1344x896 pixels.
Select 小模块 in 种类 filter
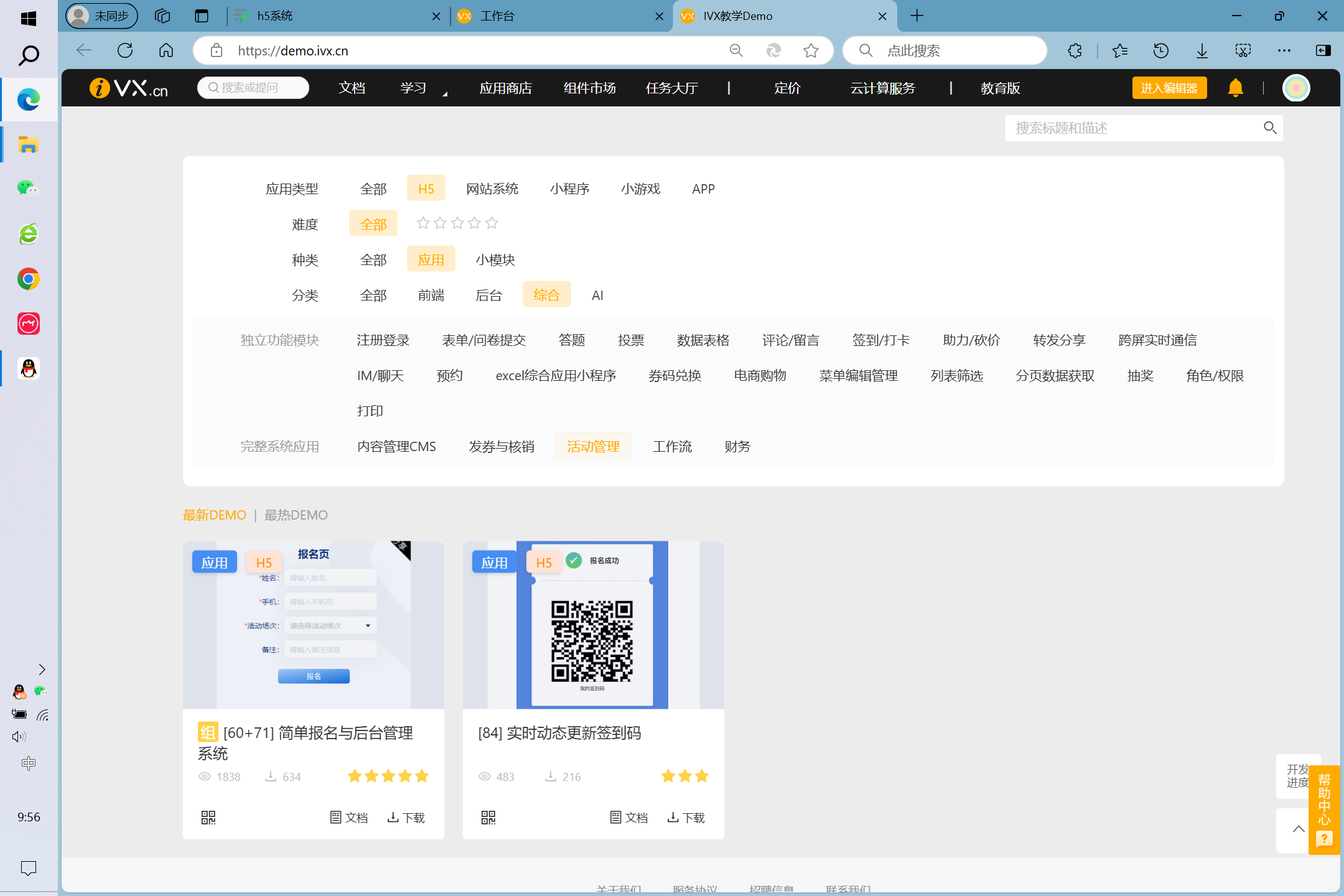(495, 259)
